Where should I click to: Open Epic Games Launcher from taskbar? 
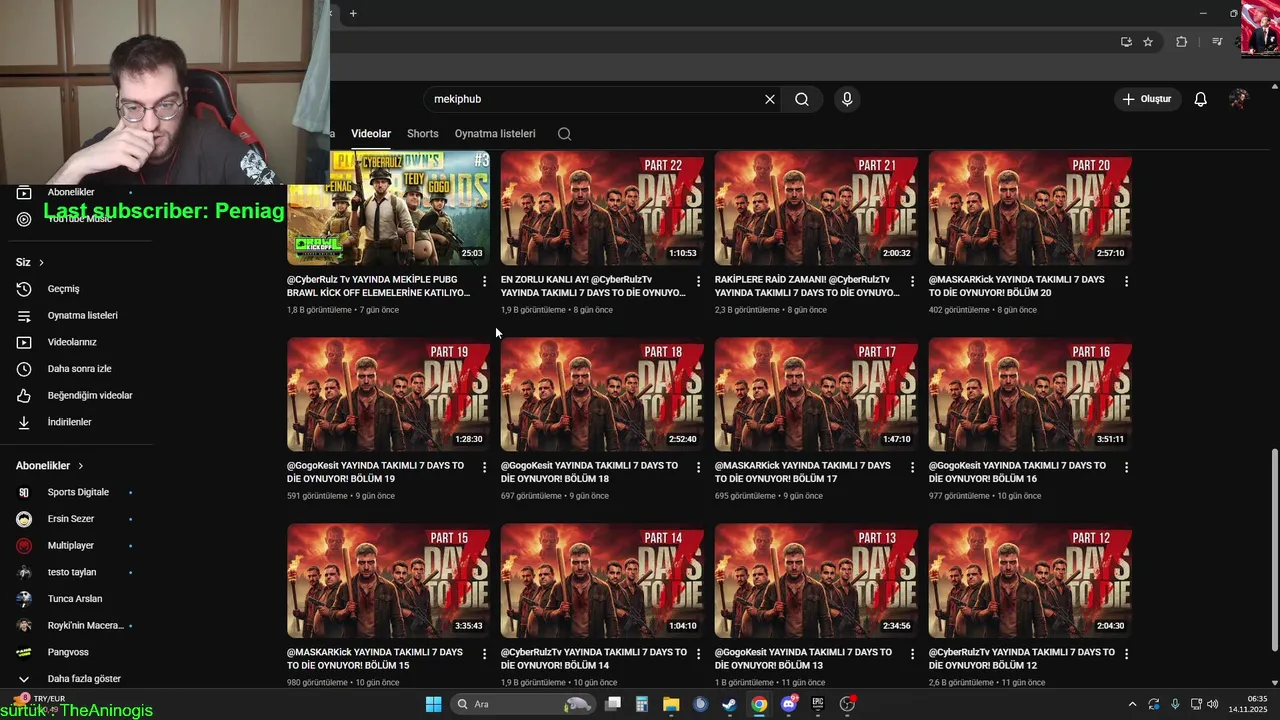818,704
